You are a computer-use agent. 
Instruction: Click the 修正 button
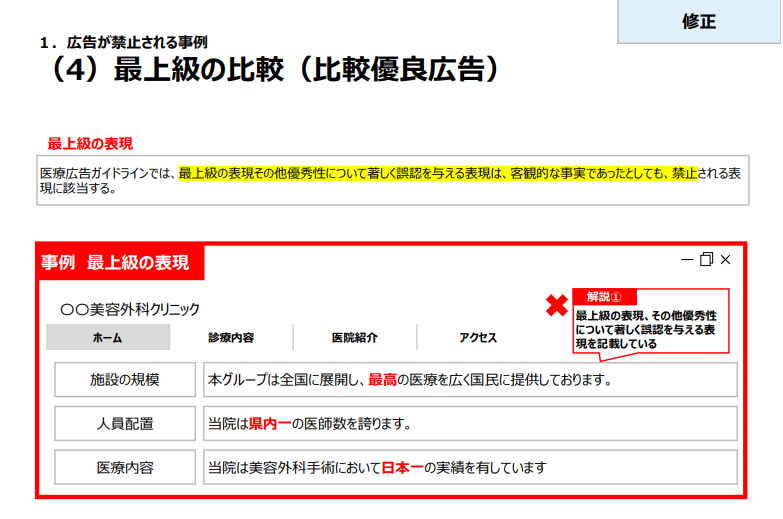point(699,21)
